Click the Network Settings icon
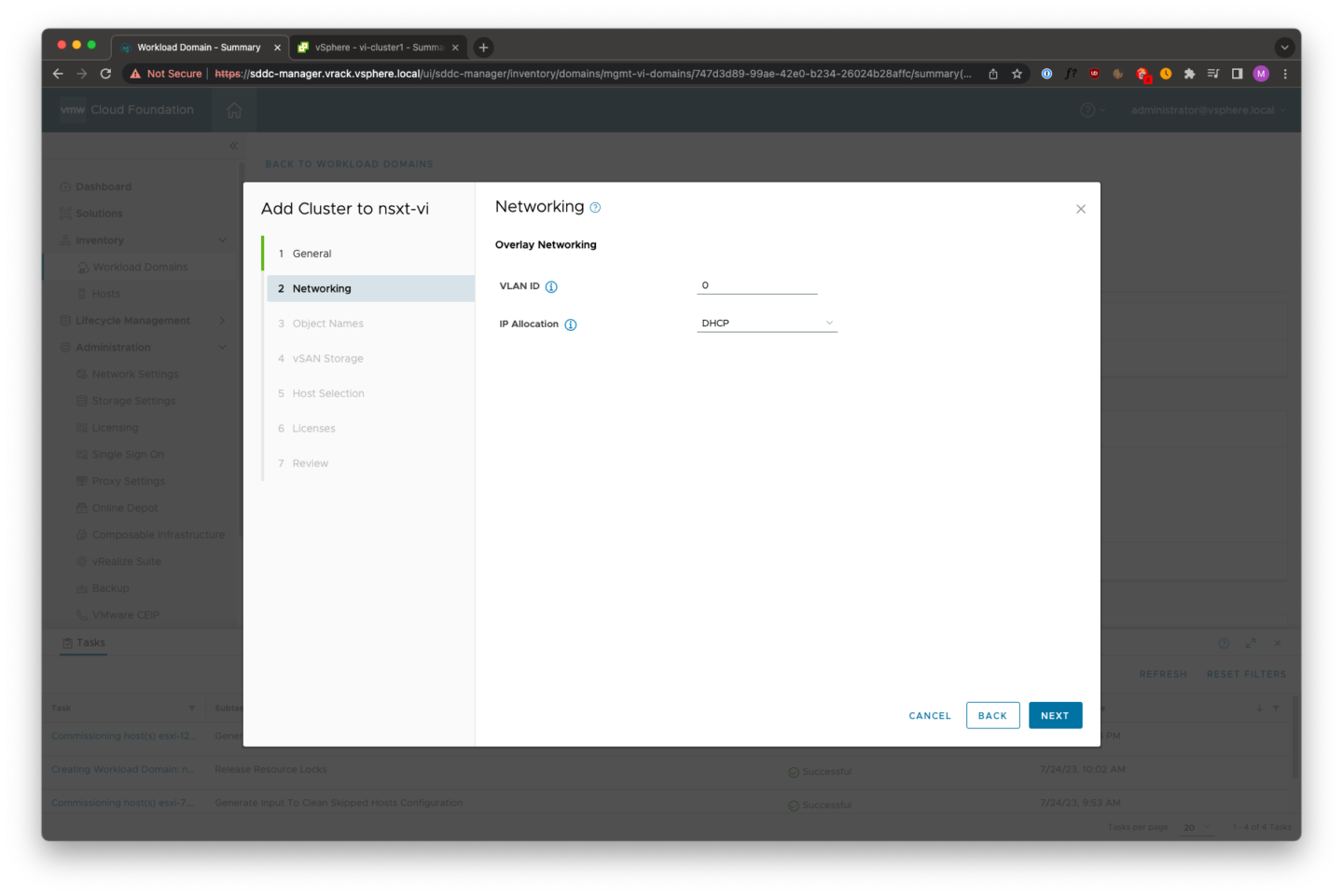1343x896 pixels. pyautogui.click(x=82, y=374)
